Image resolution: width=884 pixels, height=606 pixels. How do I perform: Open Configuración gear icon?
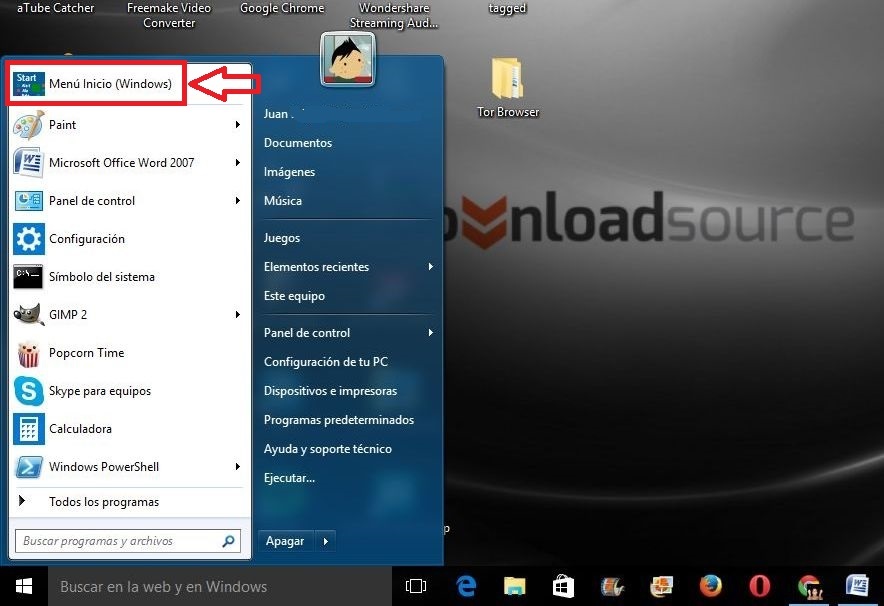pos(28,239)
